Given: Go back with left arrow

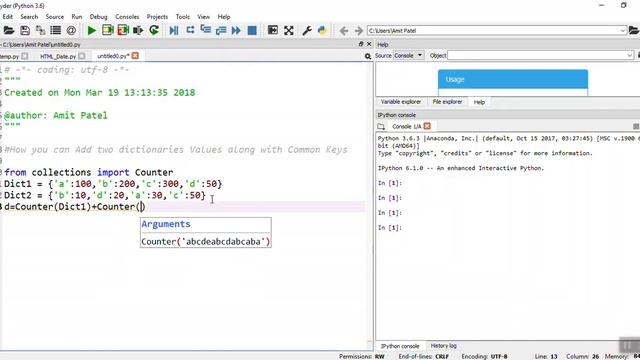Looking at the screenshot, I should click(x=344, y=31).
